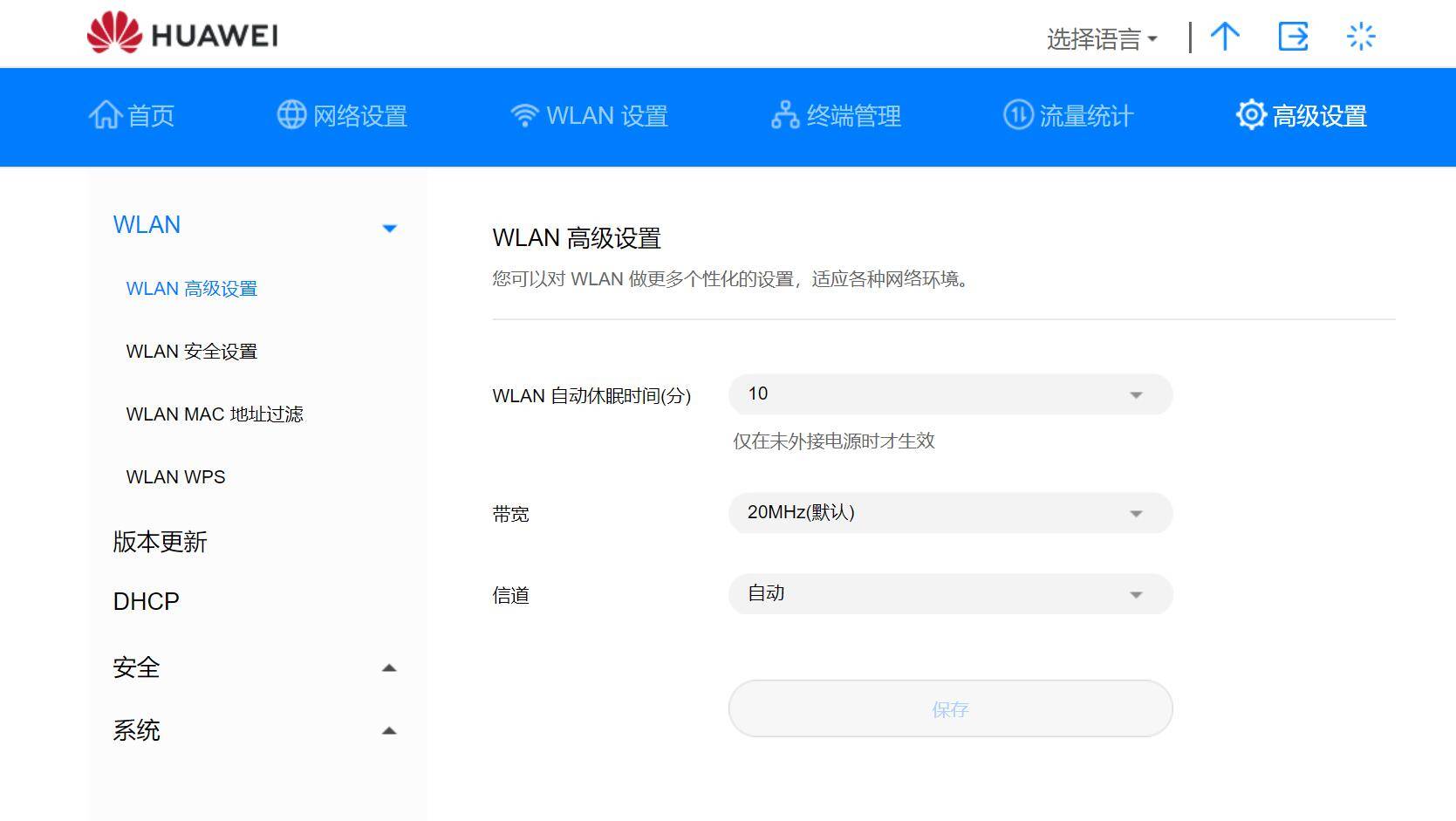The width and height of the screenshot is (1456, 821).
Task: Expand the 安全 sidebar section
Action: 390,667
